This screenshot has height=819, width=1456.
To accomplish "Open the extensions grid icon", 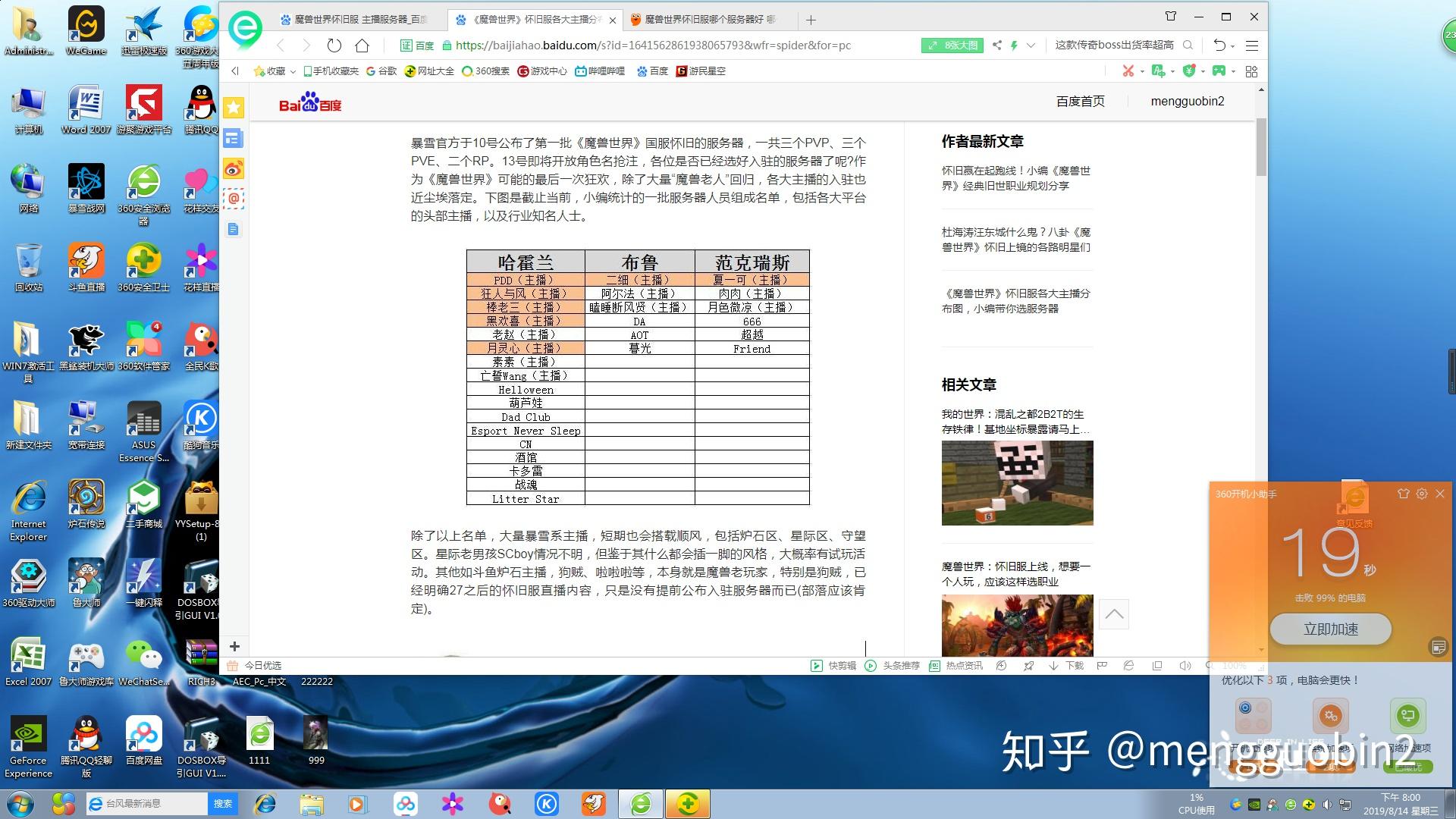I will coord(1251,71).
